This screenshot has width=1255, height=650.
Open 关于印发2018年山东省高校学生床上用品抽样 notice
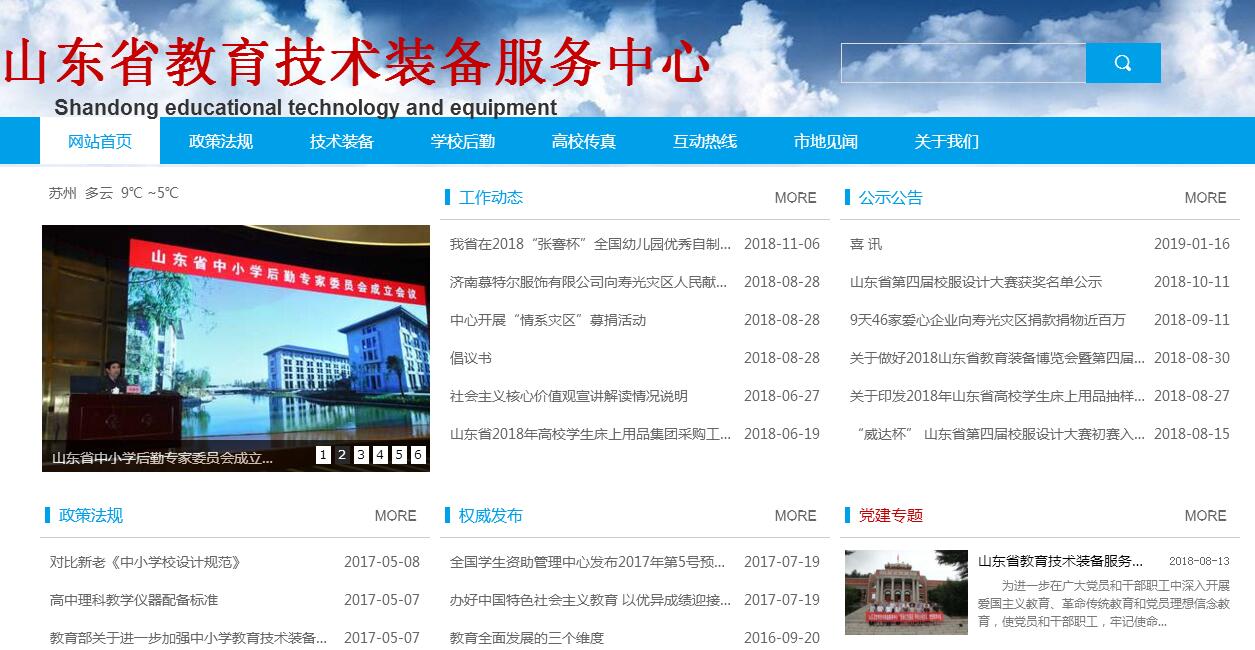coord(998,396)
